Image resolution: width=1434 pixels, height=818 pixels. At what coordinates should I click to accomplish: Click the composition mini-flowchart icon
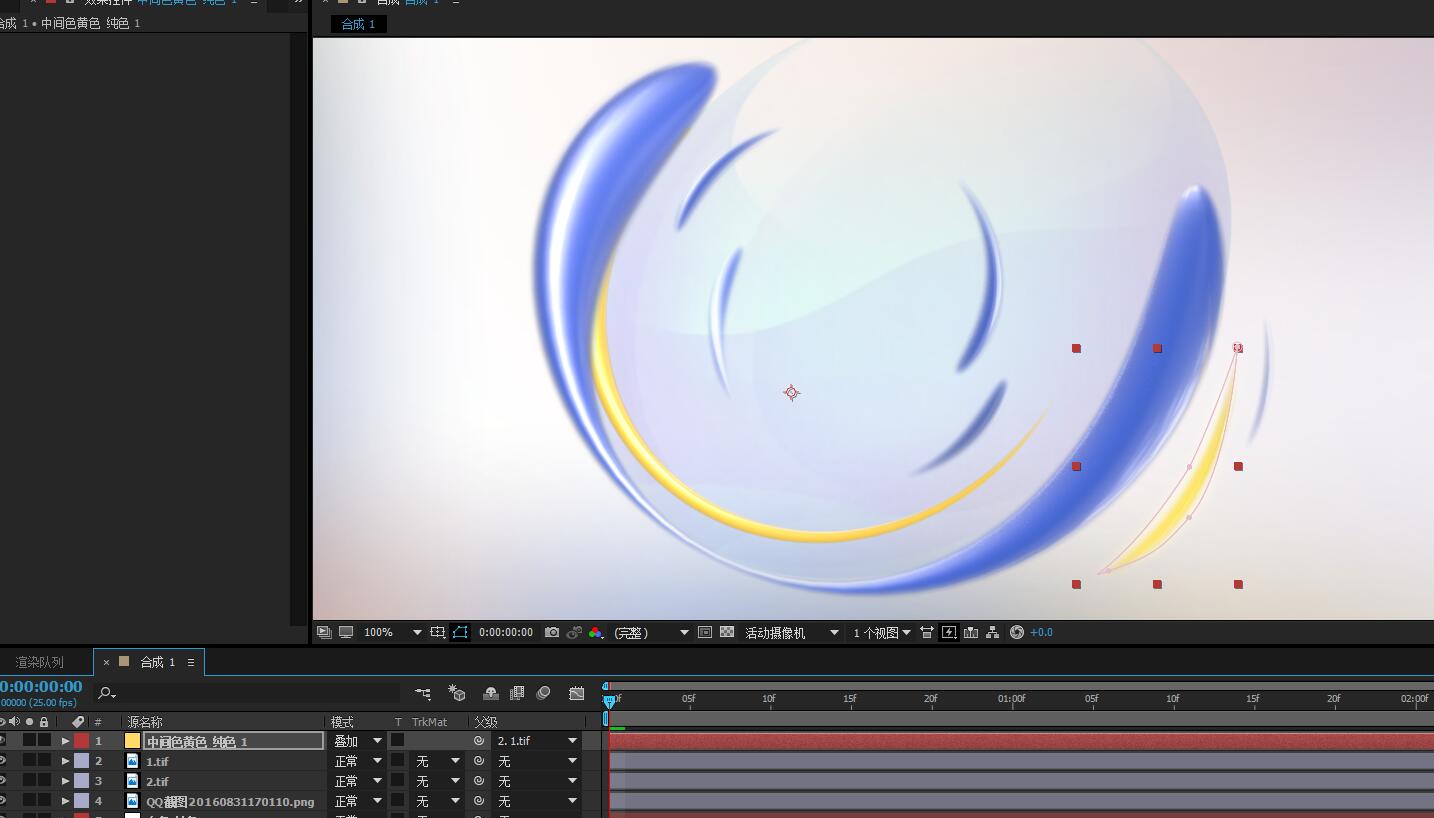coord(424,693)
